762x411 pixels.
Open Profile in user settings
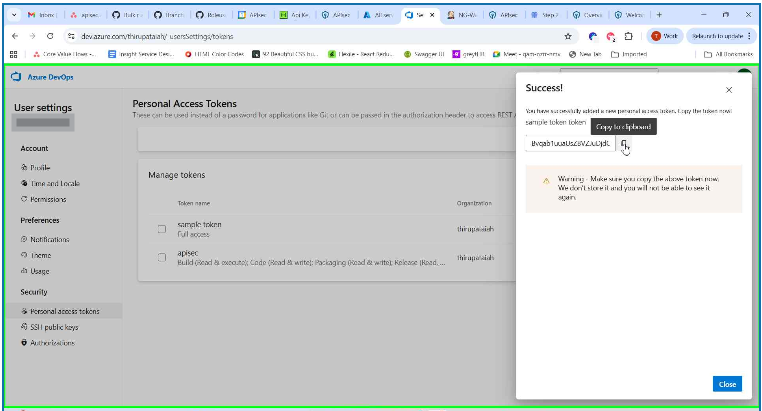[41, 167]
